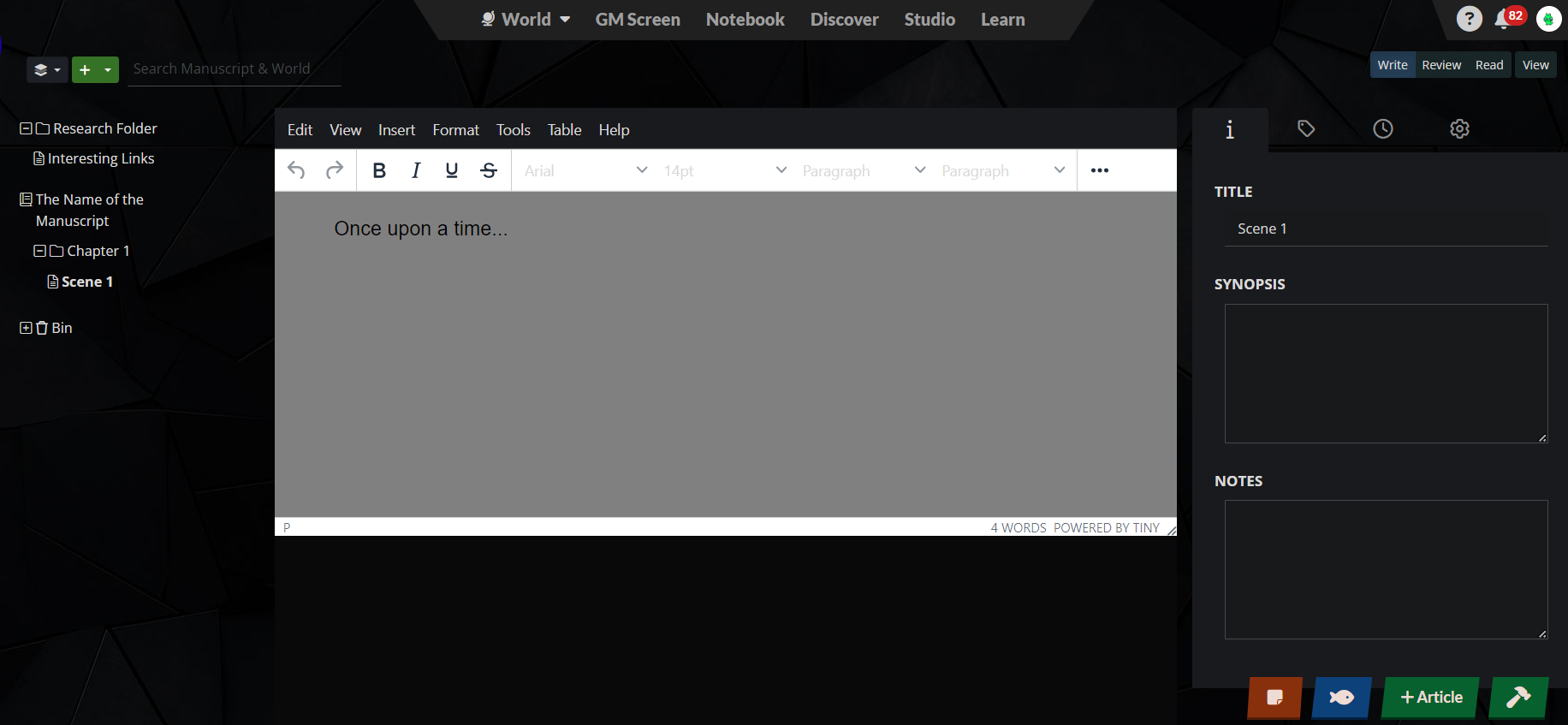Click the Redo arrow in editor toolbar
Screen dimensions: 1568x725
pyautogui.click(x=335, y=170)
